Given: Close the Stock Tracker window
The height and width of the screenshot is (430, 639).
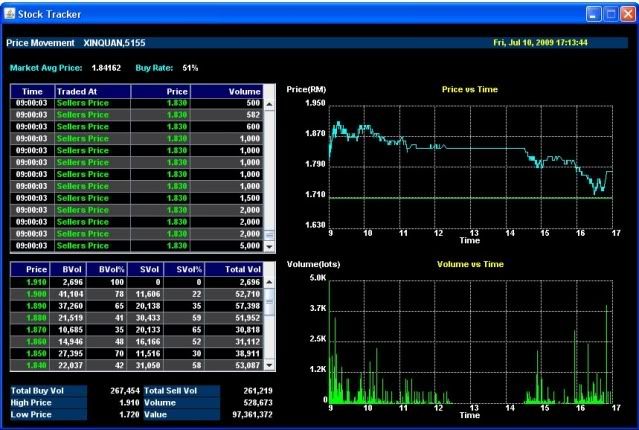Looking at the screenshot, I should coord(627,15).
